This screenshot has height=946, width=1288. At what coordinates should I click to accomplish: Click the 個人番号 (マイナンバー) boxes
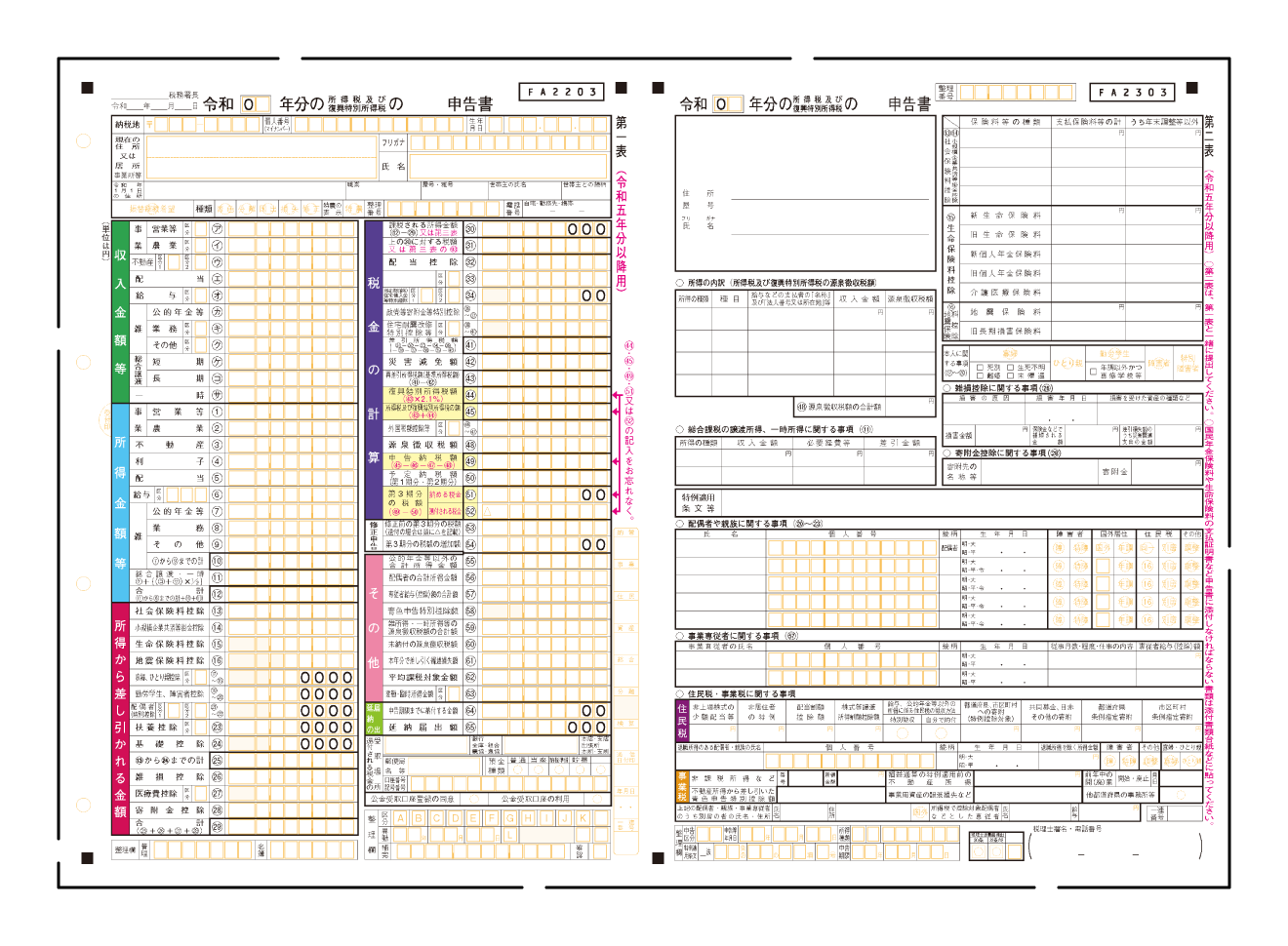(x=379, y=125)
